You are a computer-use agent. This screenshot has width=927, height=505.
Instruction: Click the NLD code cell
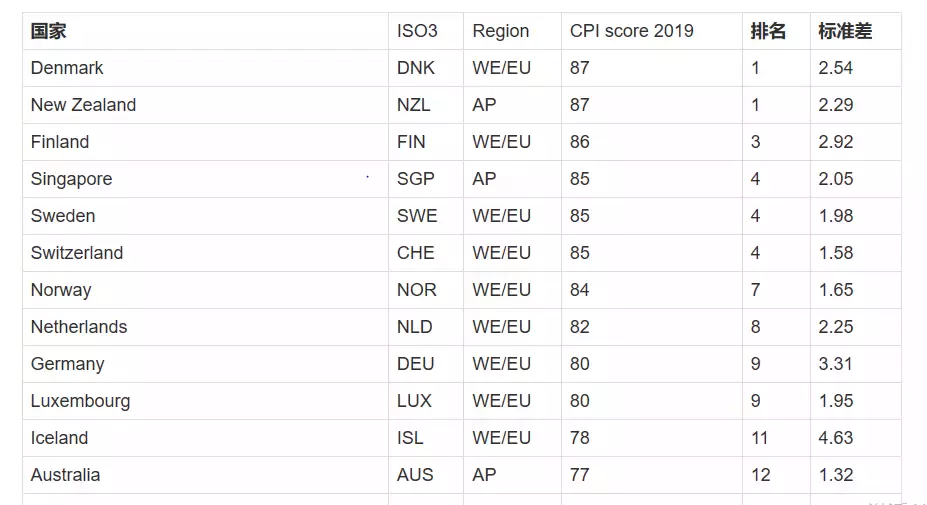point(416,327)
